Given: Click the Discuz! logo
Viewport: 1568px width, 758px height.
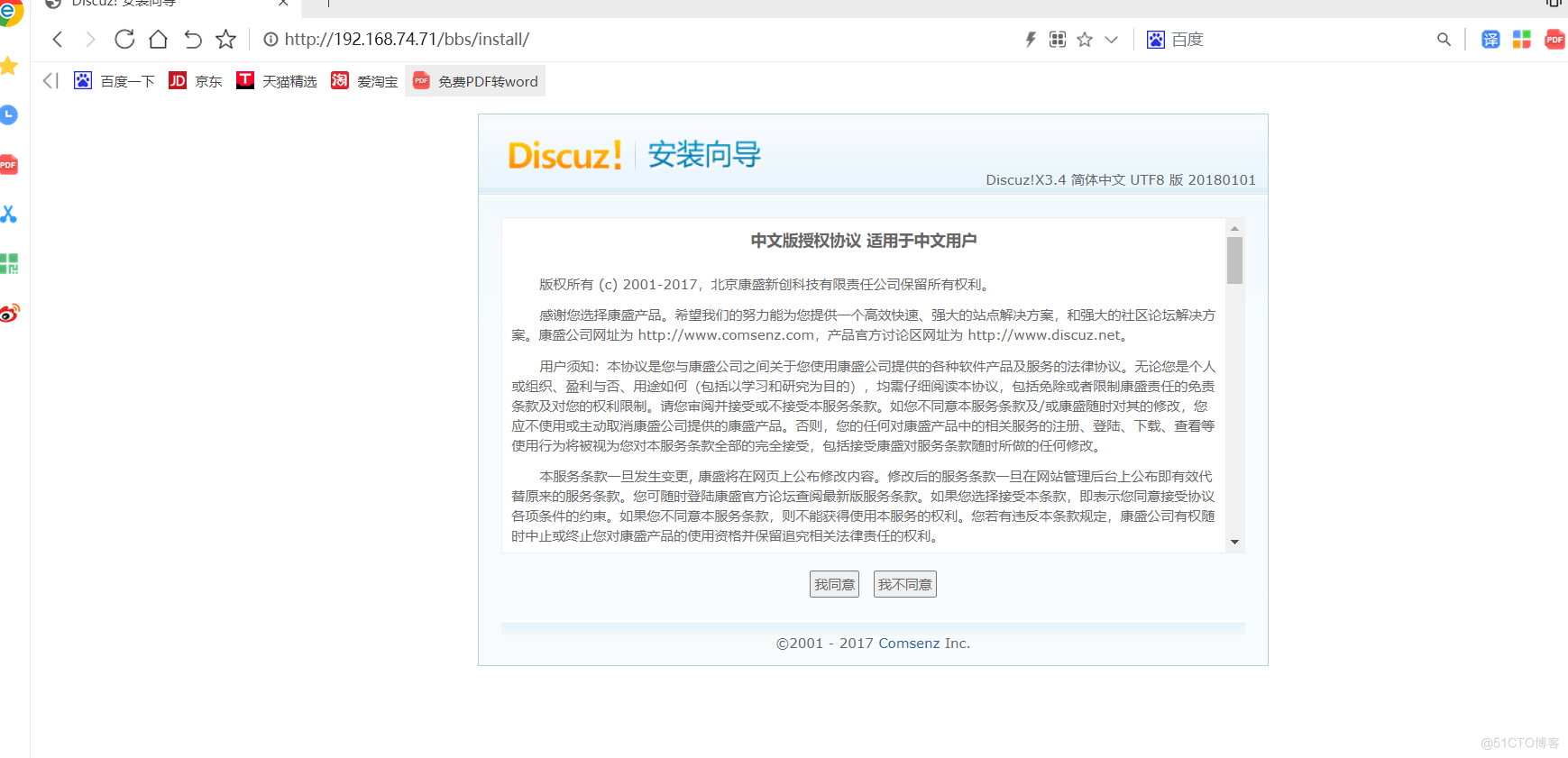Looking at the screenshot, I should point(564,155).
